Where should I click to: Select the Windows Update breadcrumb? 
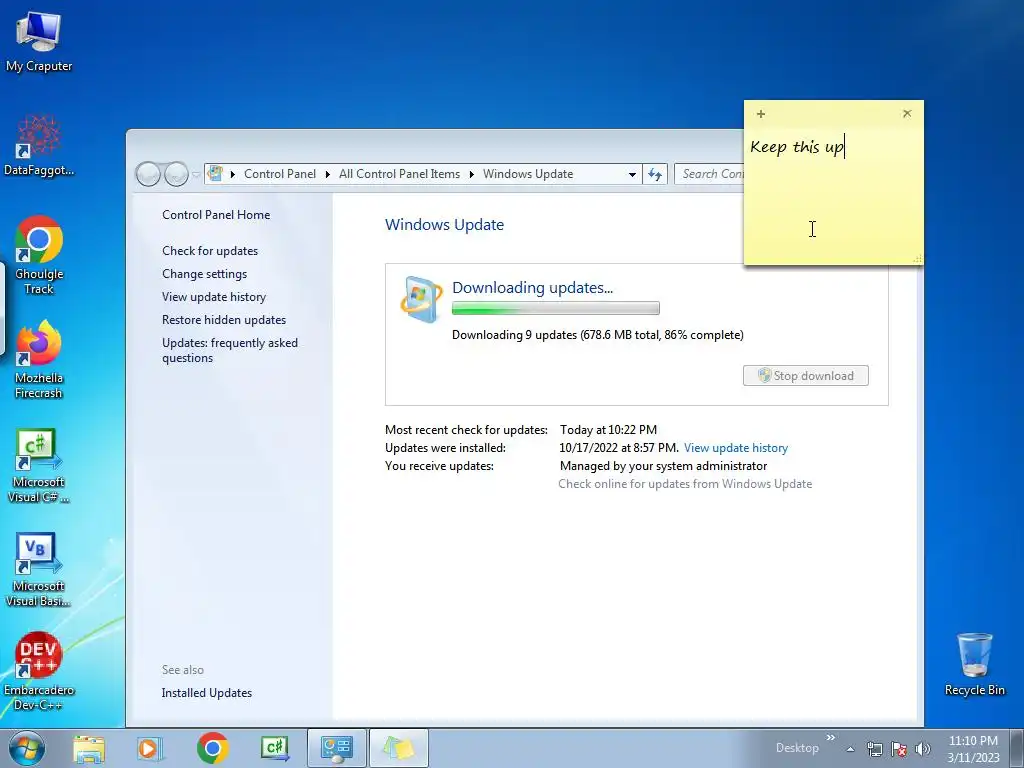[x=528, y=174]
